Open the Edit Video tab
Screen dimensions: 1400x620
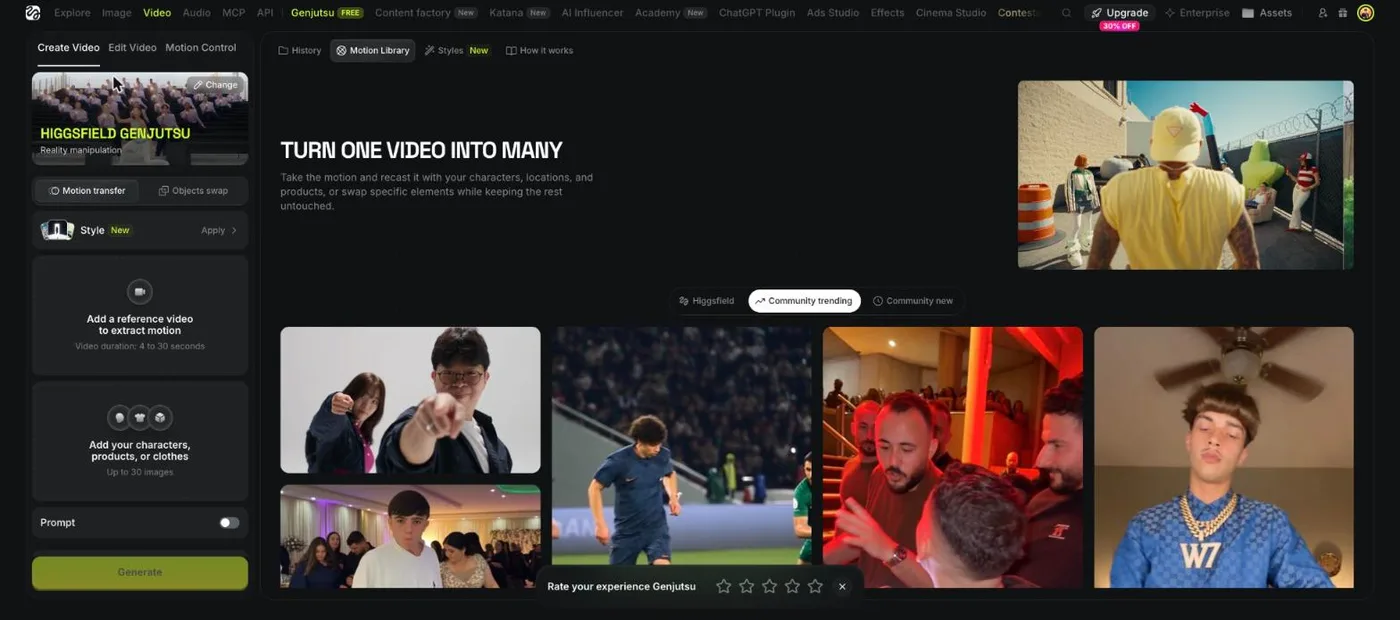click(x=132, y=48)
